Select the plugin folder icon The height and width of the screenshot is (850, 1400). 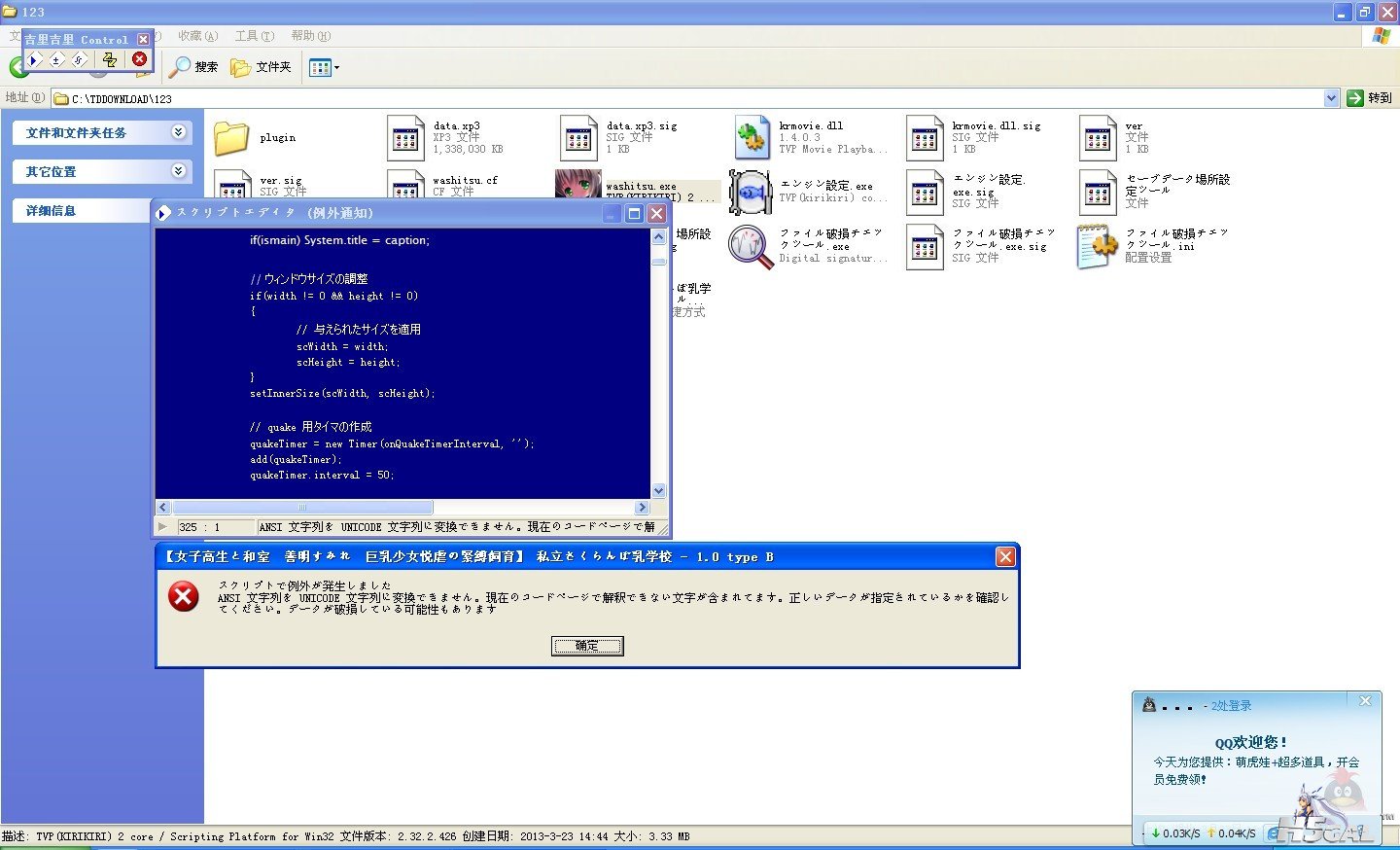click(x=231, y=138)
